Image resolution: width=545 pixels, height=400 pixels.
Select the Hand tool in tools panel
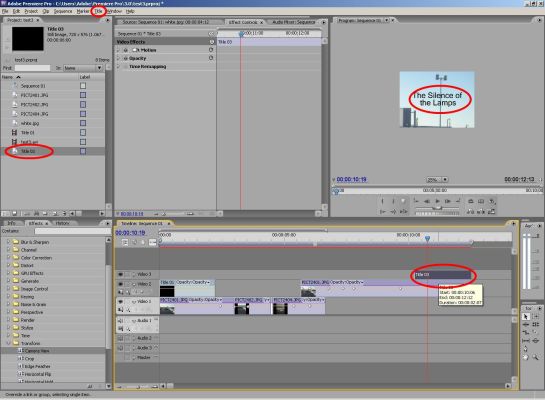(x=526, y=357)
